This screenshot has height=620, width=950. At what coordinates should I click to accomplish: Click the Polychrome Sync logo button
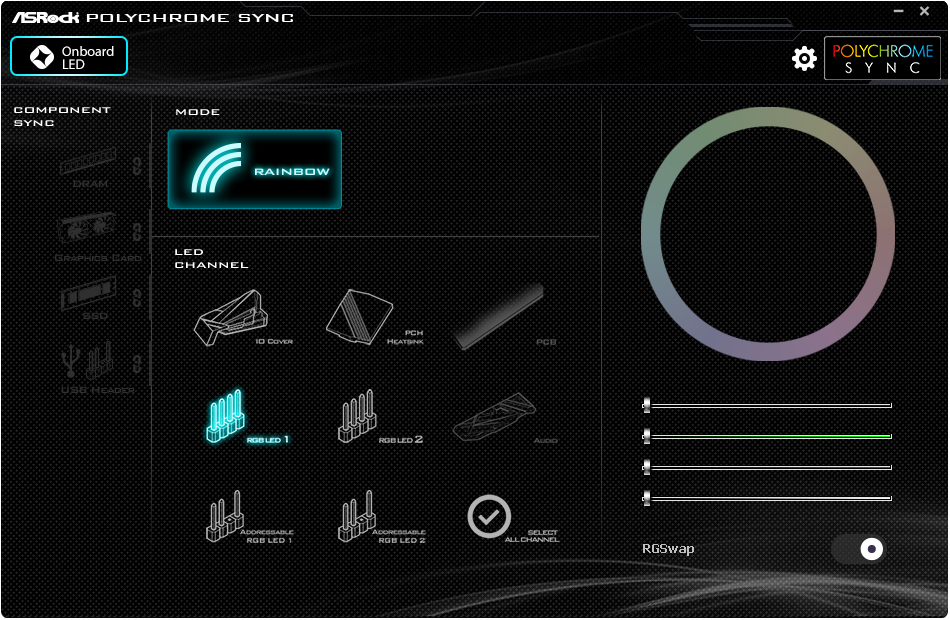882,58
